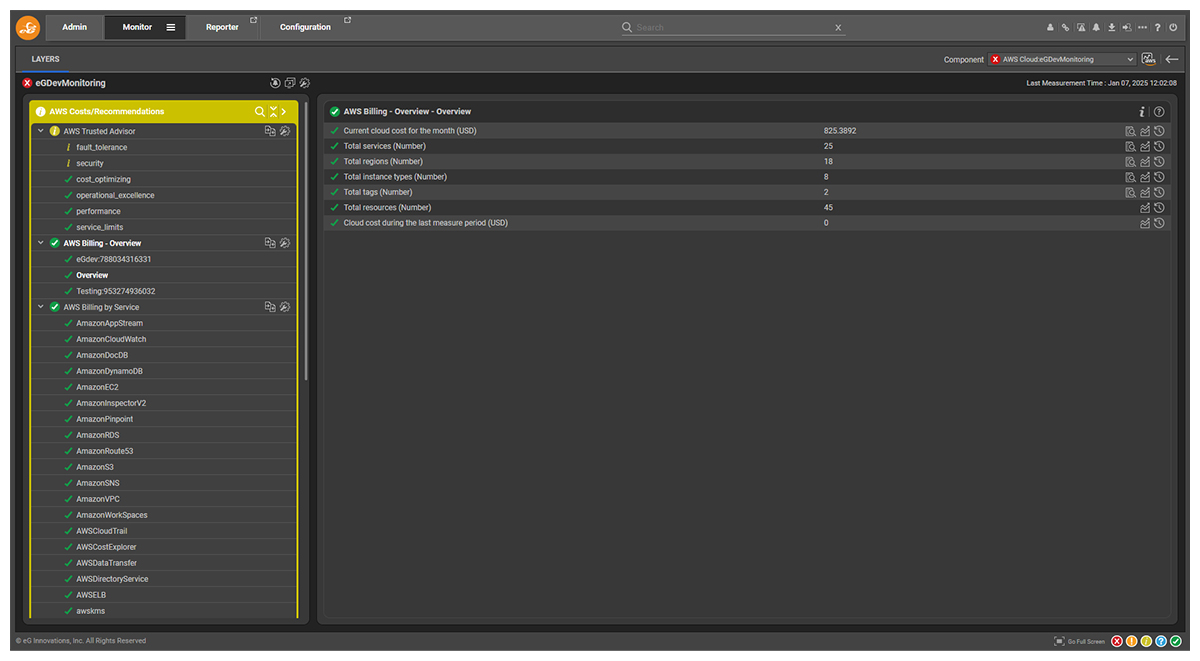Image resolution: width=1200 pixels, height=661 pixels.
Task: Collapse the AWS Billing by Service tree node
Action: coord(41,307)
